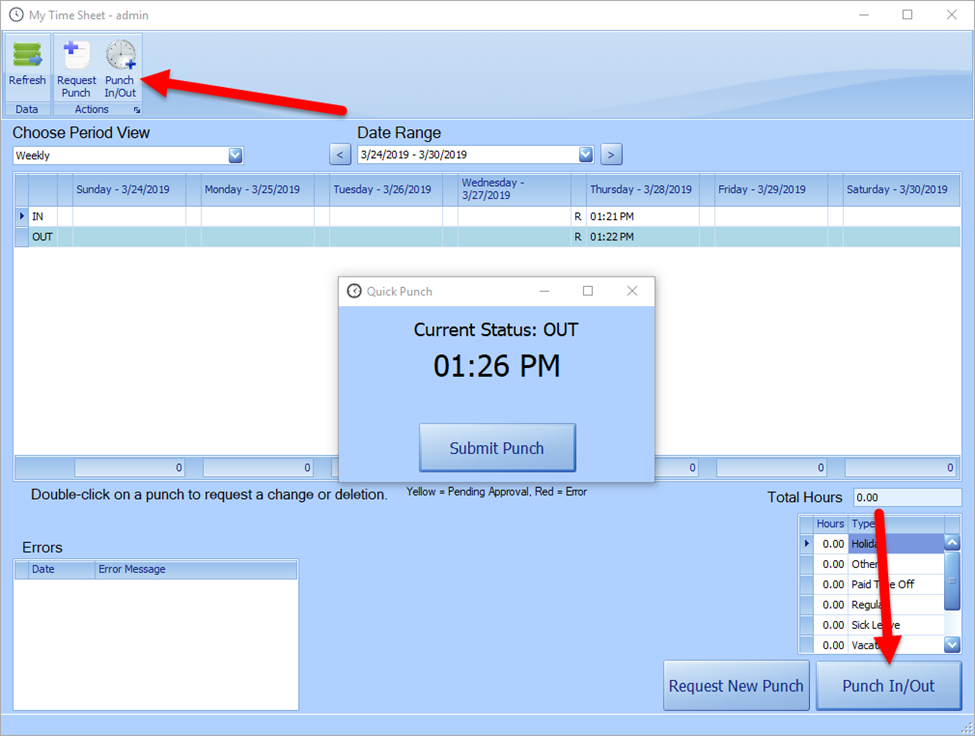This screenshot has height=736, width=975.
Task: Expand the Choose Period View dropdown
Action: [235, 155]
